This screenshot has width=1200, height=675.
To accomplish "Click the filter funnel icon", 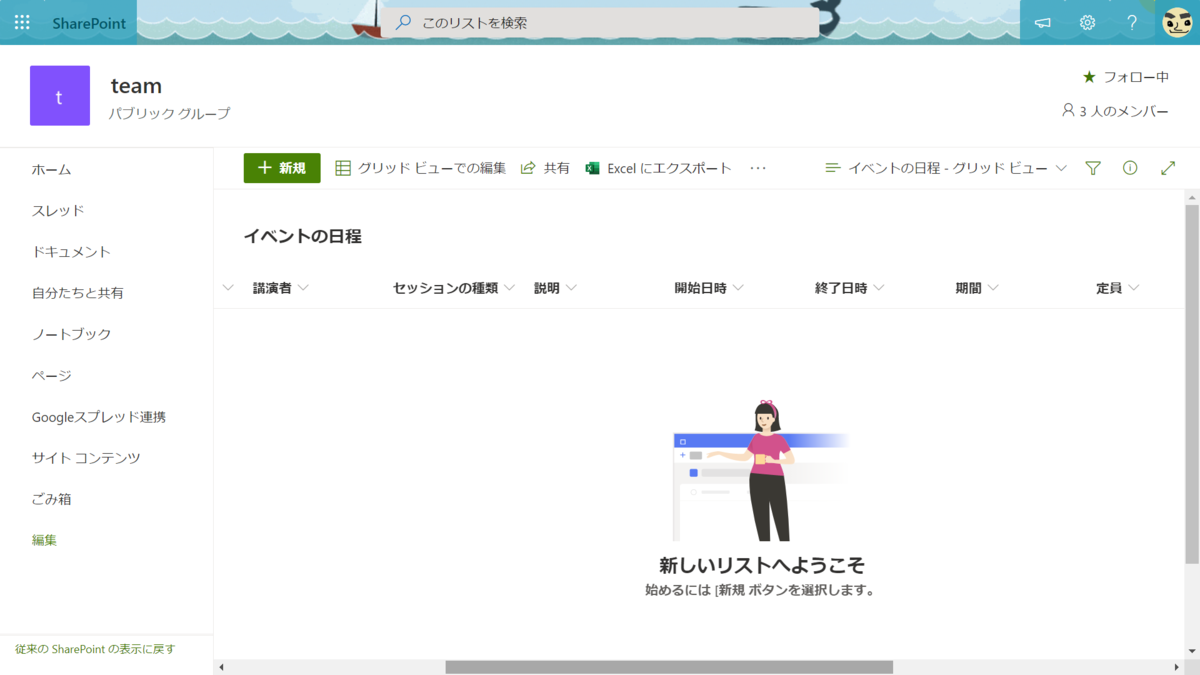I will [x=1093, y=168].
